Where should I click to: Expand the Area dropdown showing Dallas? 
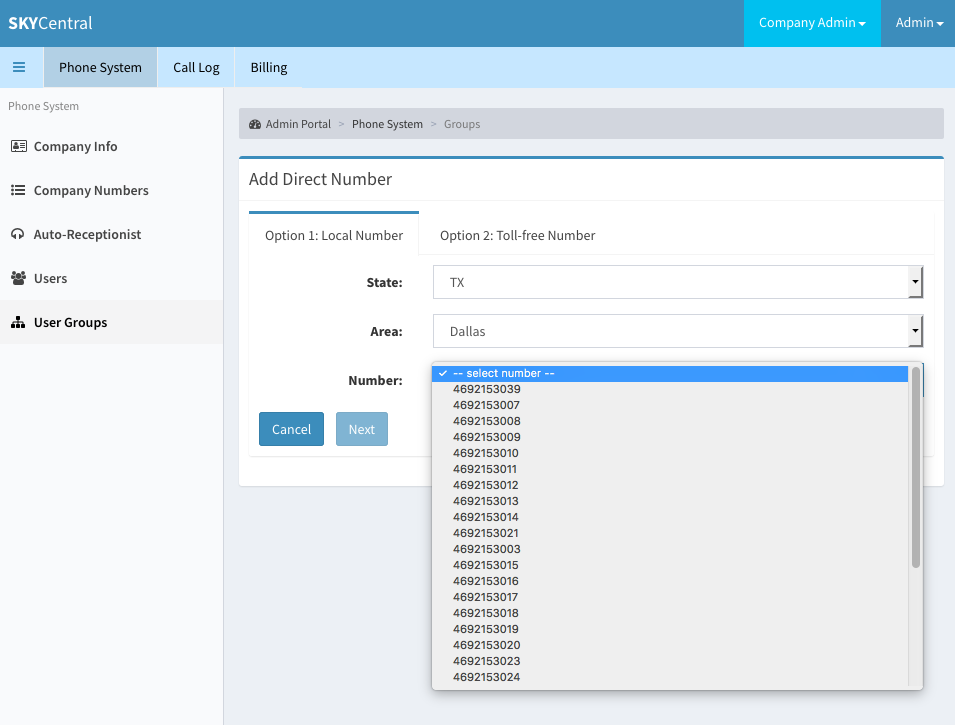[x=678, y=331]
